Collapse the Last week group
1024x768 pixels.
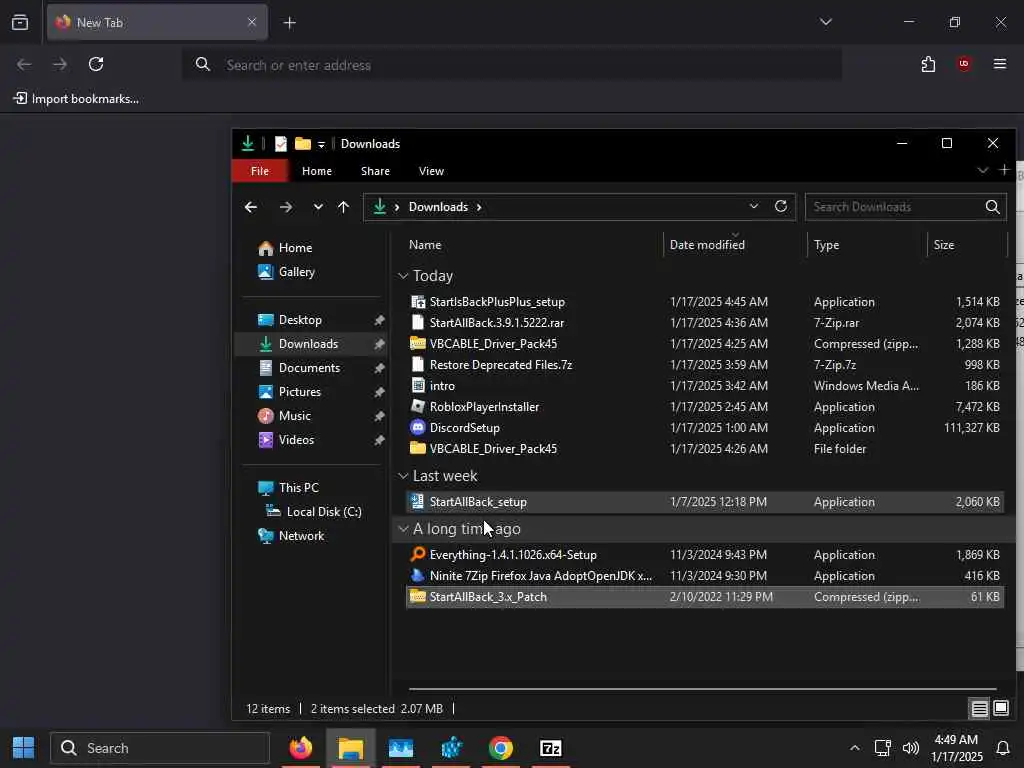coord(403,476)
